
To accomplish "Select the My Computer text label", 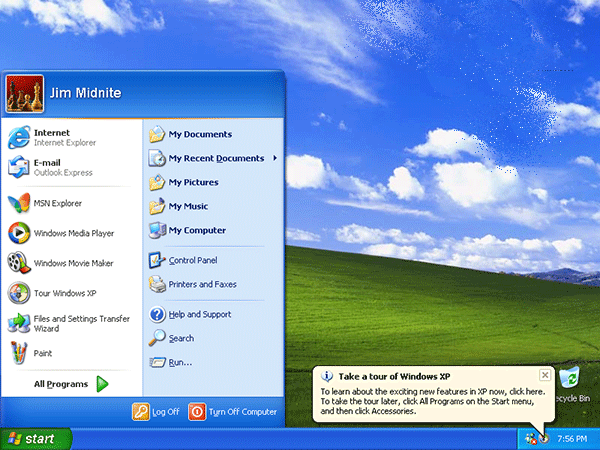I will point(197,230).
